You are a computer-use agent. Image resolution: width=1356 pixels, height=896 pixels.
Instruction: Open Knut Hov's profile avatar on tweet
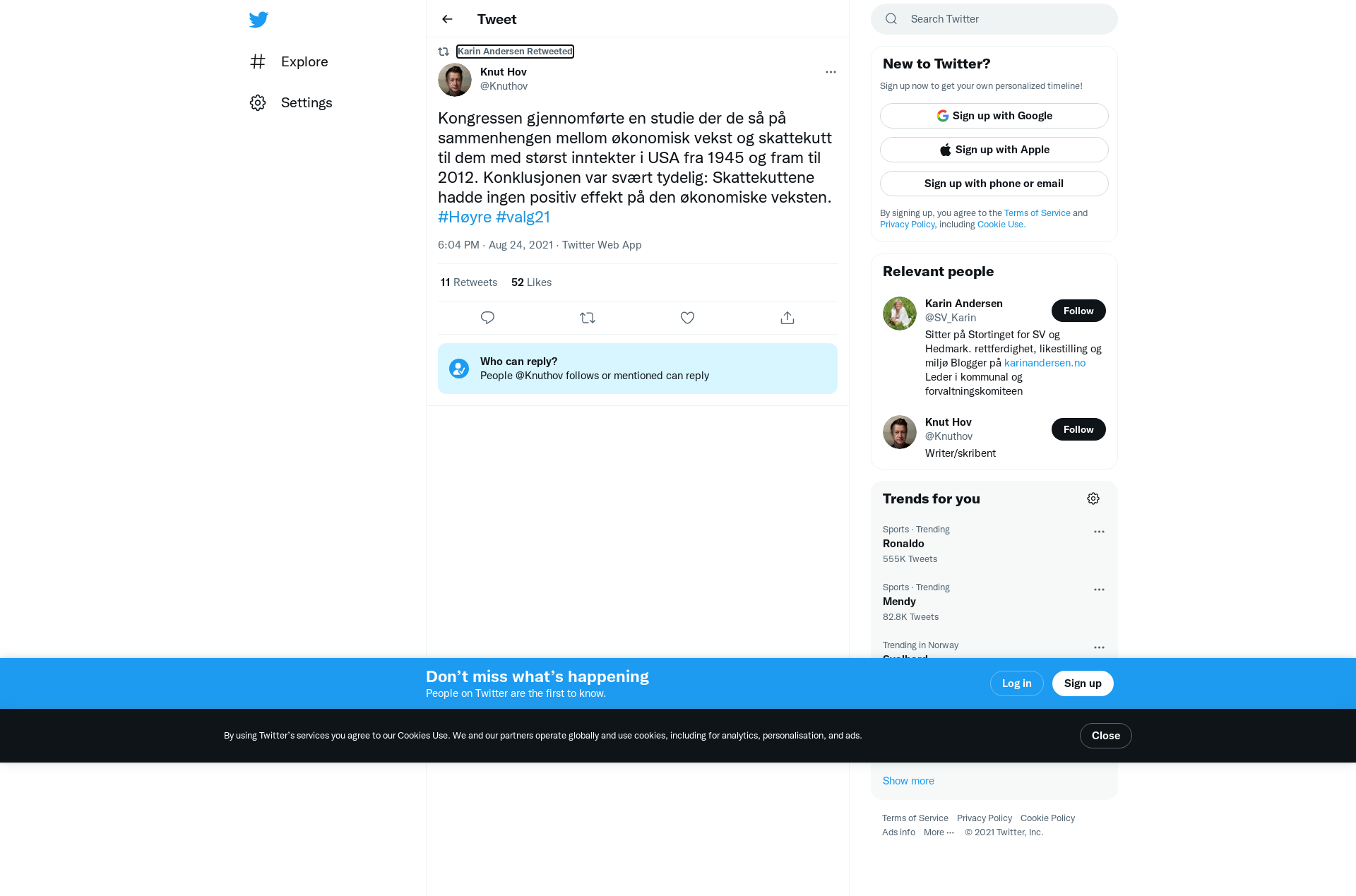455,80
